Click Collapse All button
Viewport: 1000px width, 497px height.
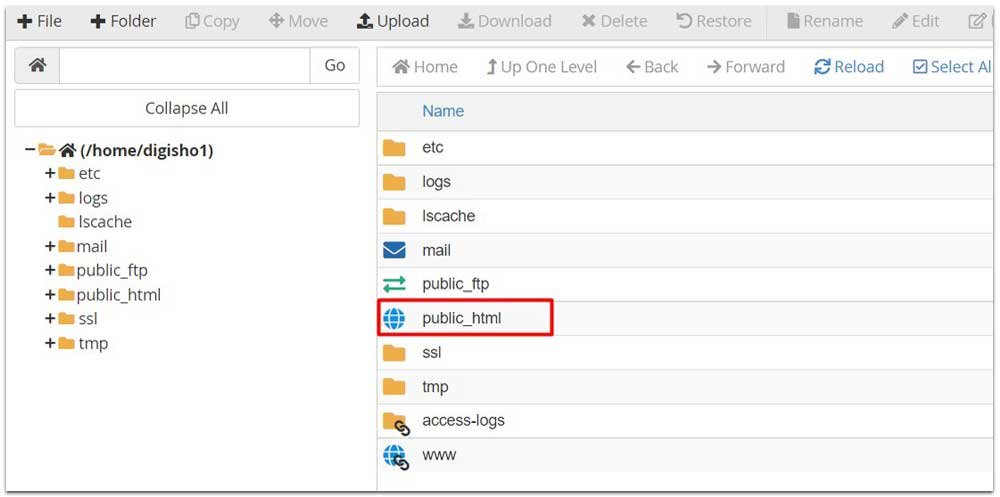coord(187,108)
